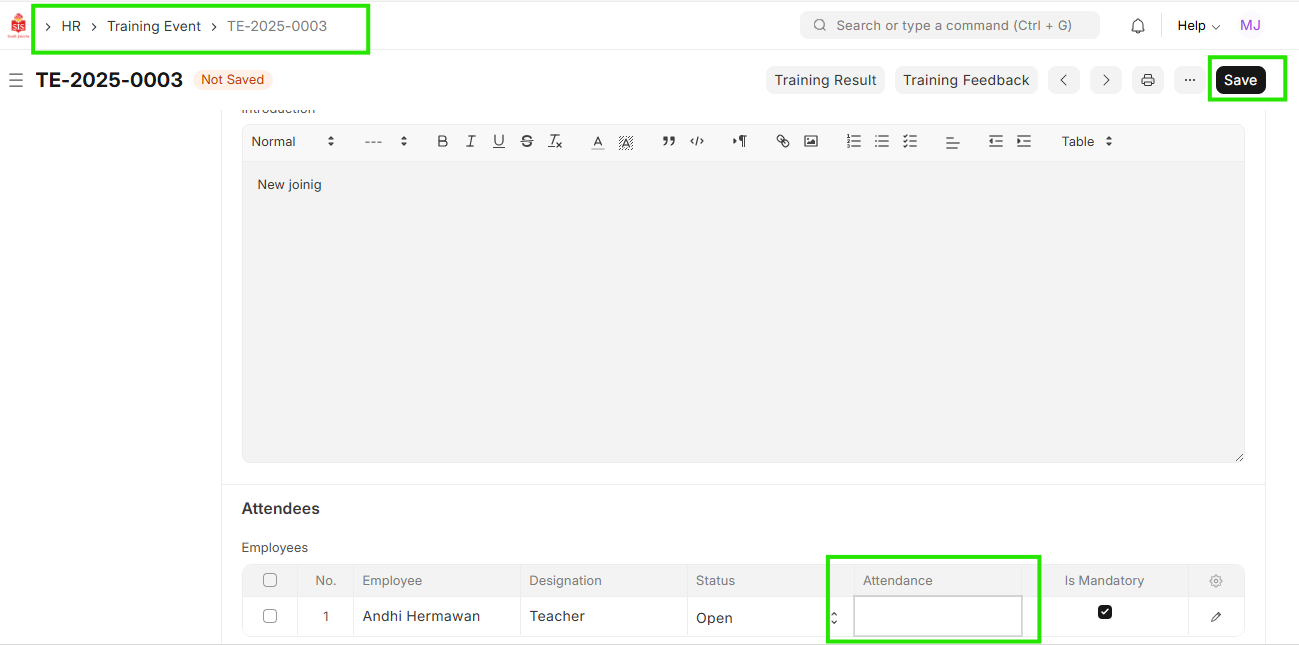
Task: Pick a text color in the editor toolbar
Action: coord(598,142)
